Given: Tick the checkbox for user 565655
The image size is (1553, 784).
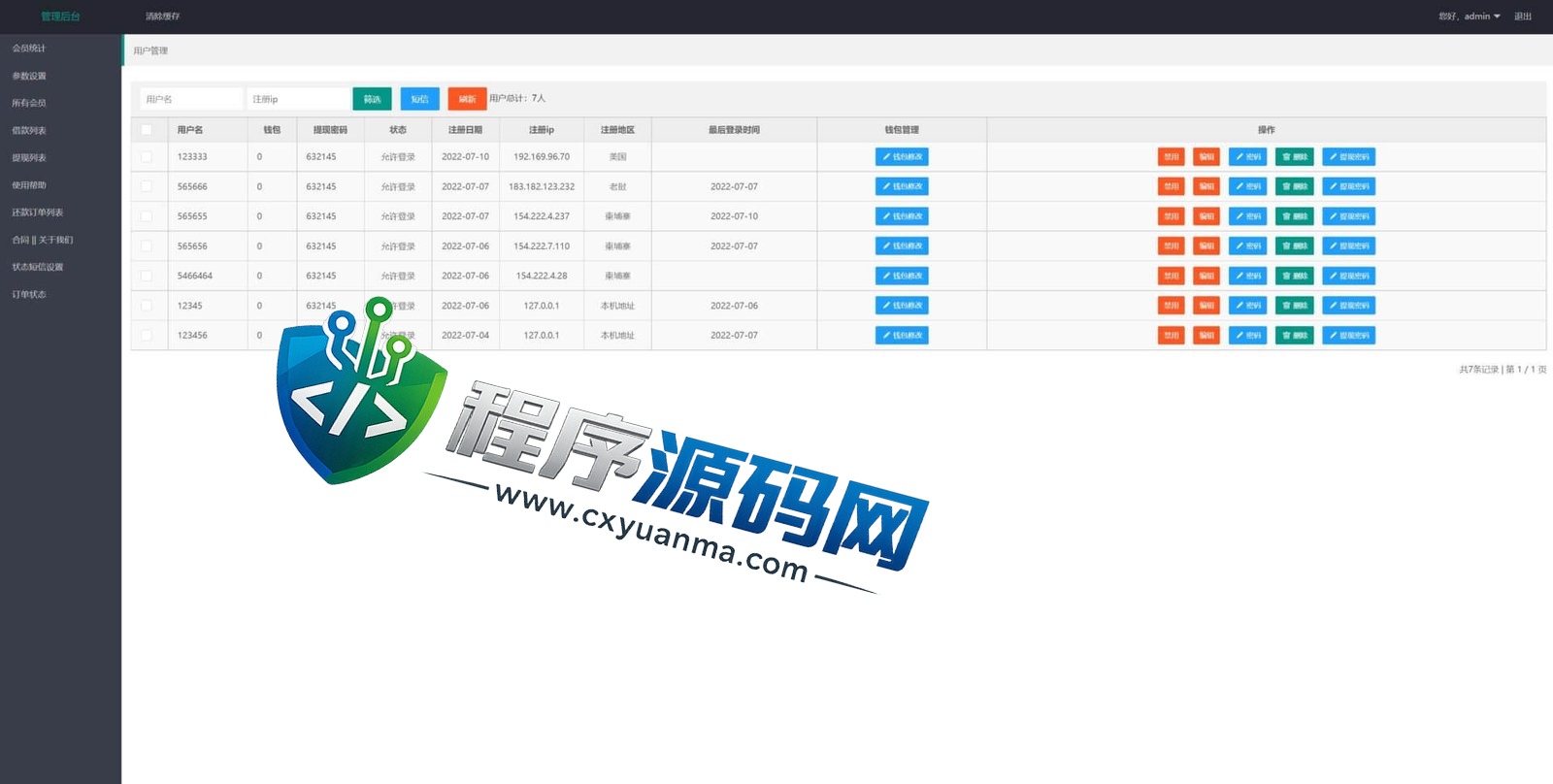Looking at the screenshot, I should (147, 216).
